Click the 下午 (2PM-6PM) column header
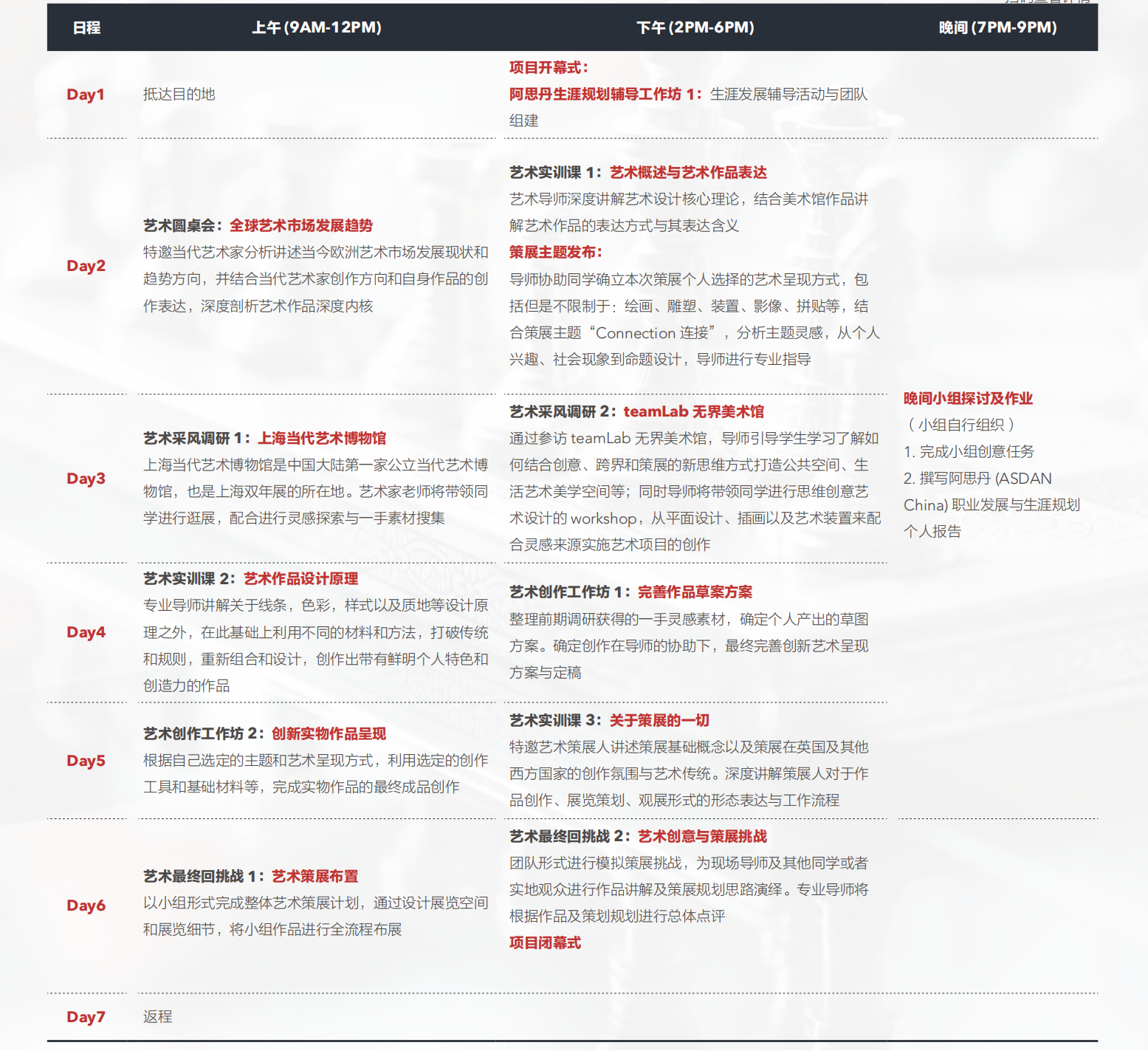This screenshot has height=1051, width=1148. [695, 28]
